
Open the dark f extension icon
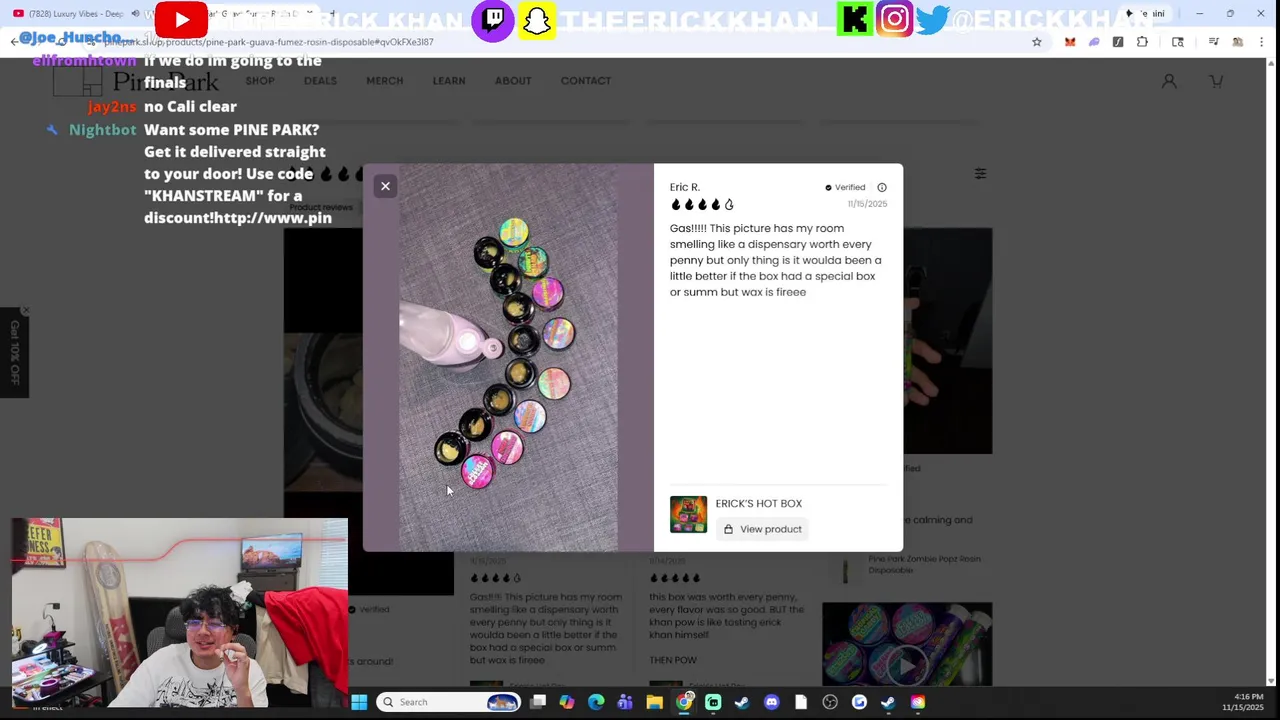1118,42
